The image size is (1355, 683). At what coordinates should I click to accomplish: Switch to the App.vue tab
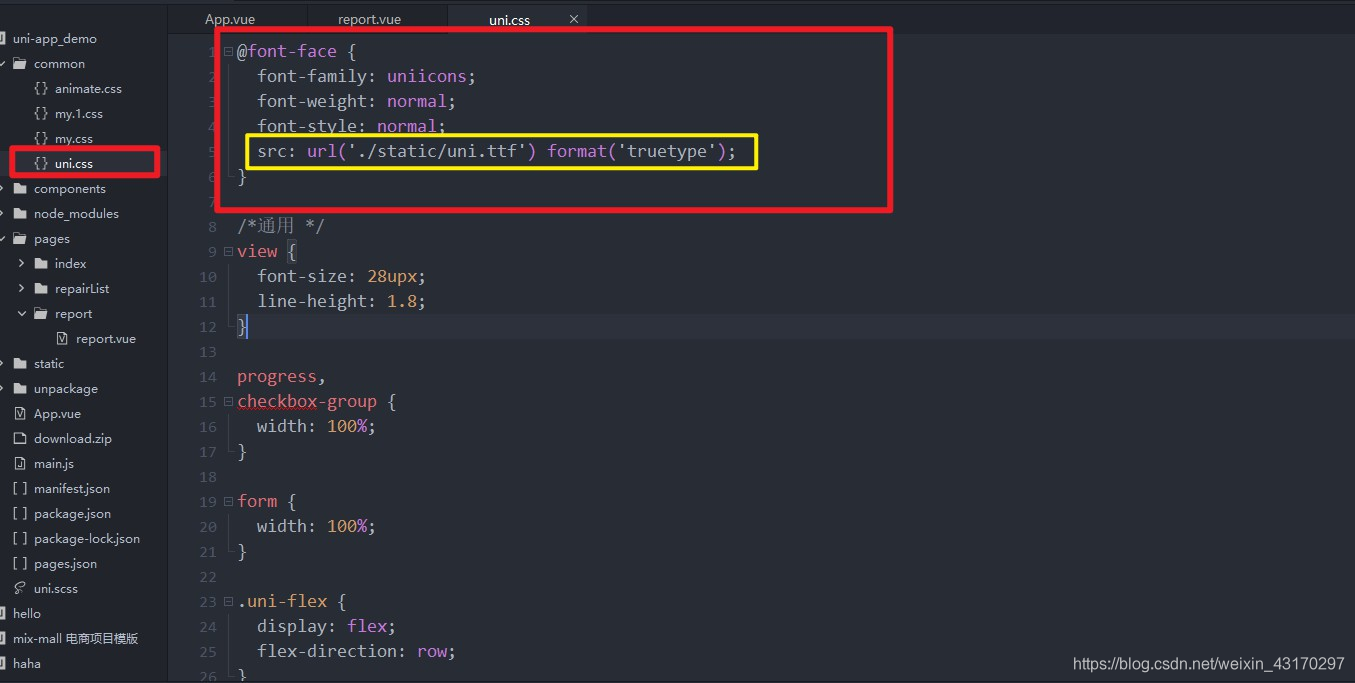point(229,18)
